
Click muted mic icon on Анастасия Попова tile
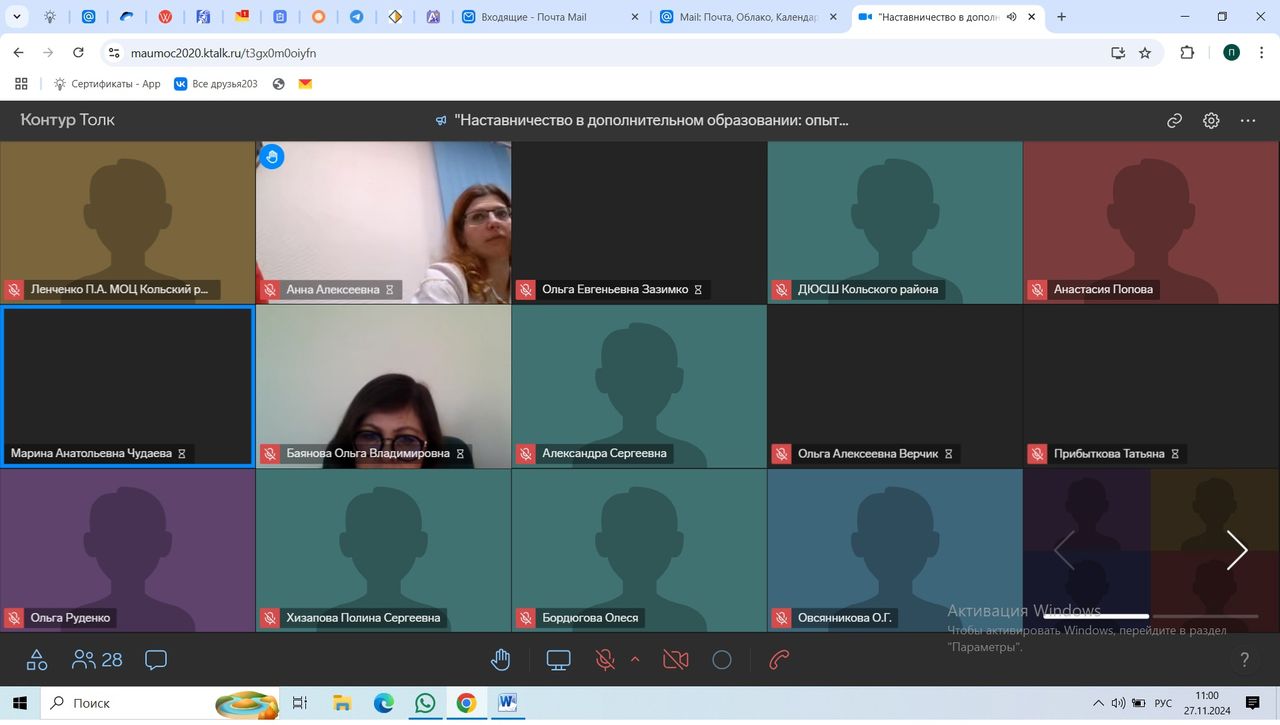pos(1037,290)
